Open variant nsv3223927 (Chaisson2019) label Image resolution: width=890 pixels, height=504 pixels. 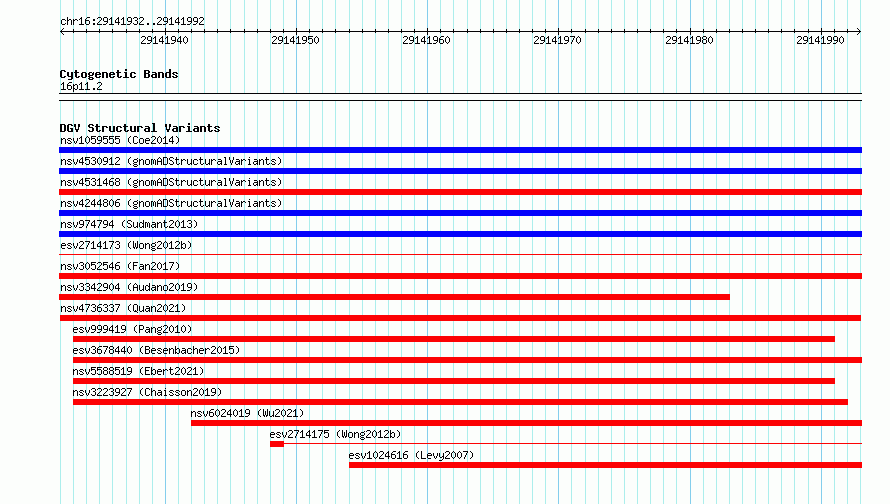(x=147, y=392)
